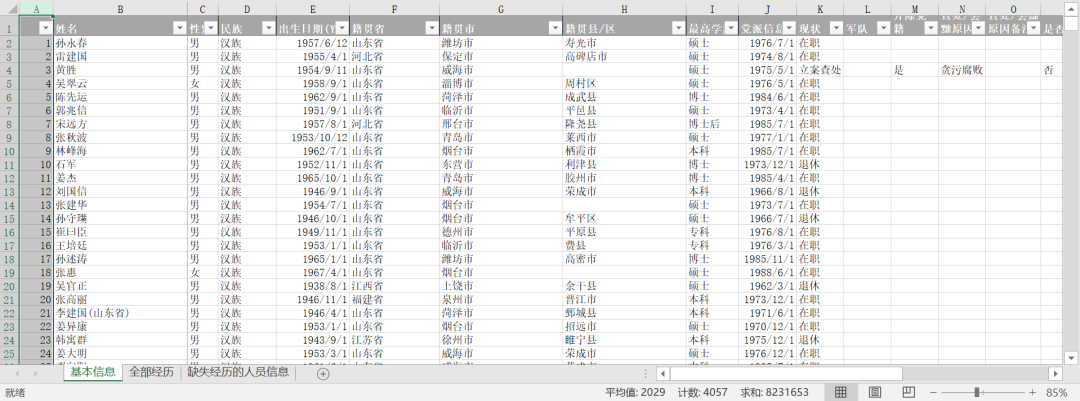
Task: Select cell containing 1953/10/12 birth date
Action: tap(313, 138)
